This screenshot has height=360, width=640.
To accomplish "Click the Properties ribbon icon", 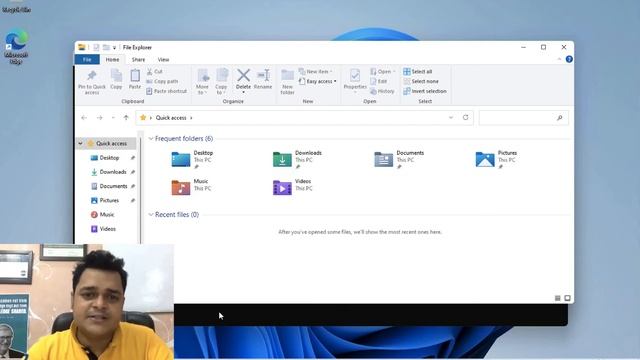I will pos(355,81).
